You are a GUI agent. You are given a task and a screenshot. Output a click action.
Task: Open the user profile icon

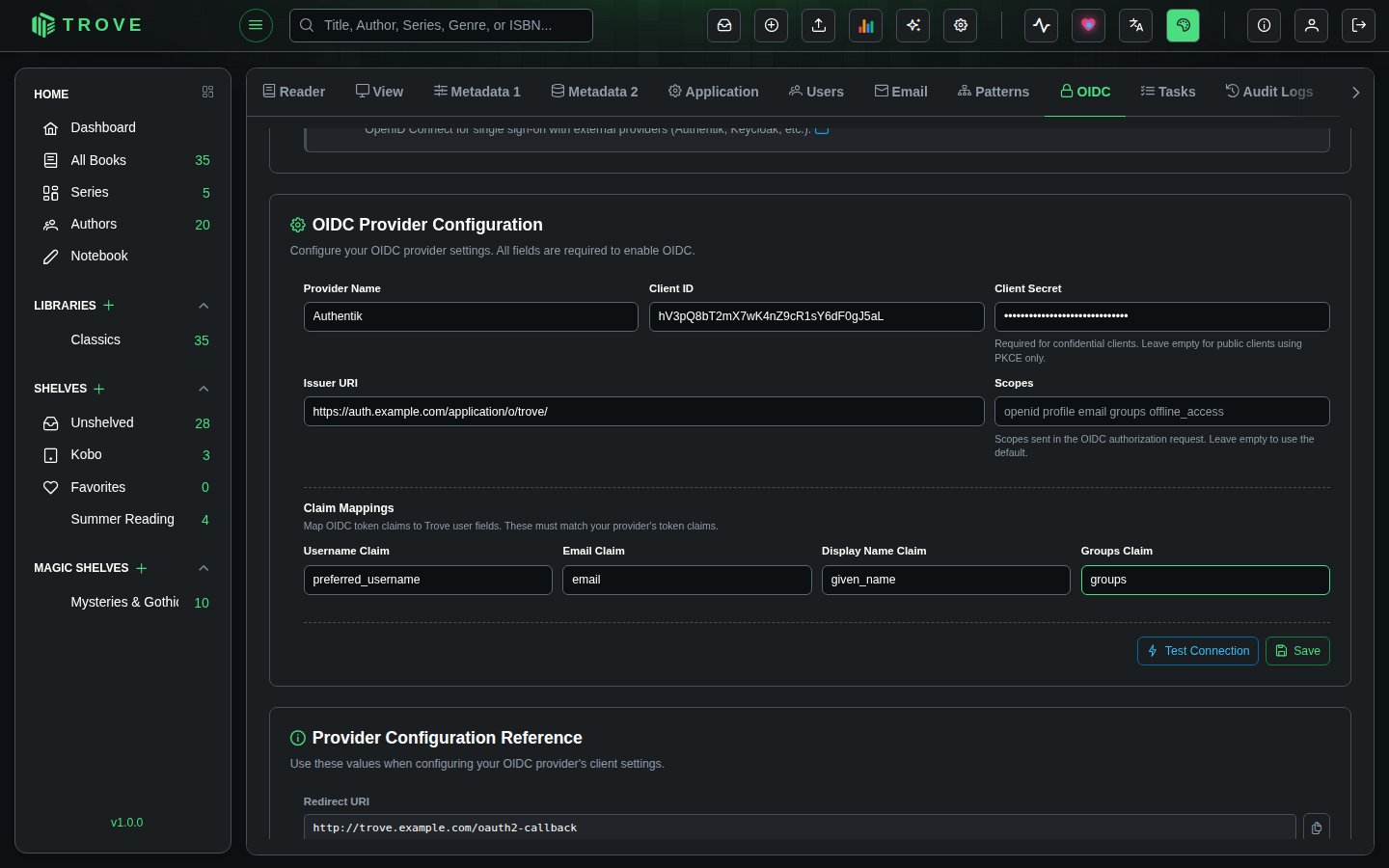(1312, 25)
